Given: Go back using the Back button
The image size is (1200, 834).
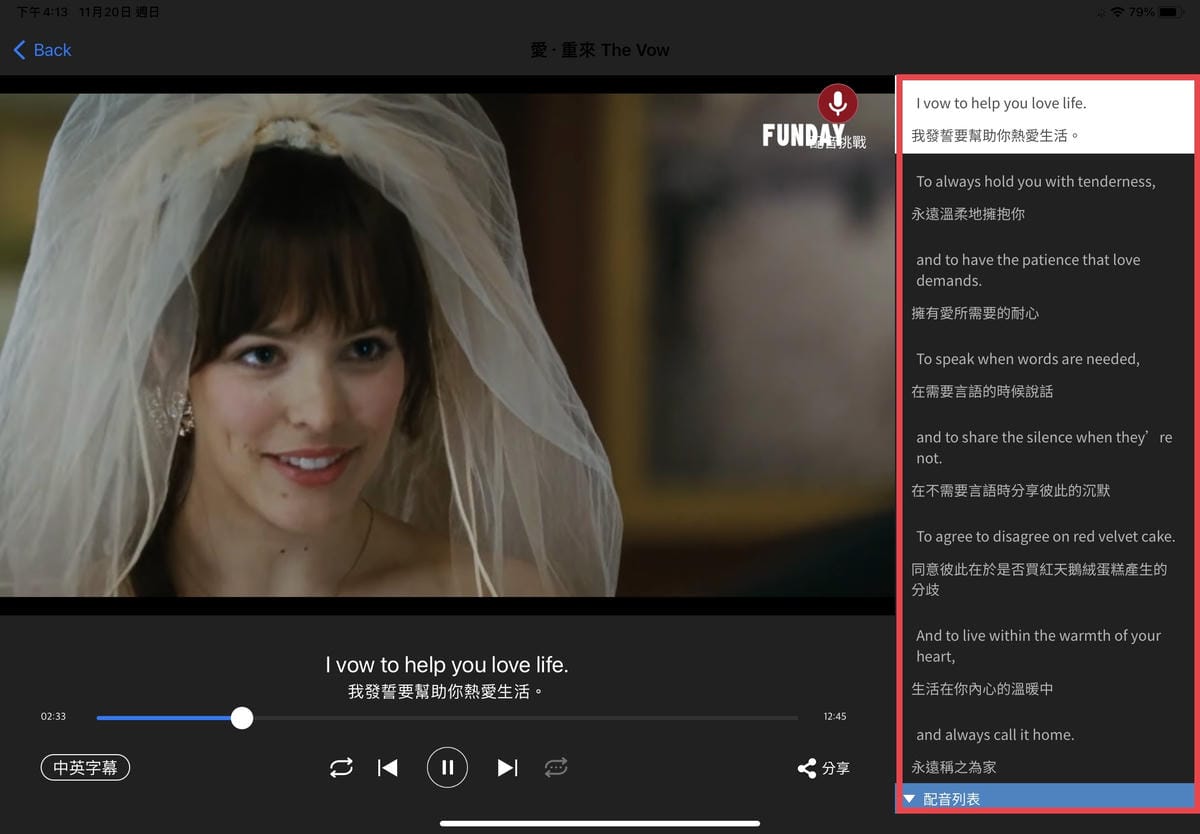Looking at the screenshot, I should 42,50.
